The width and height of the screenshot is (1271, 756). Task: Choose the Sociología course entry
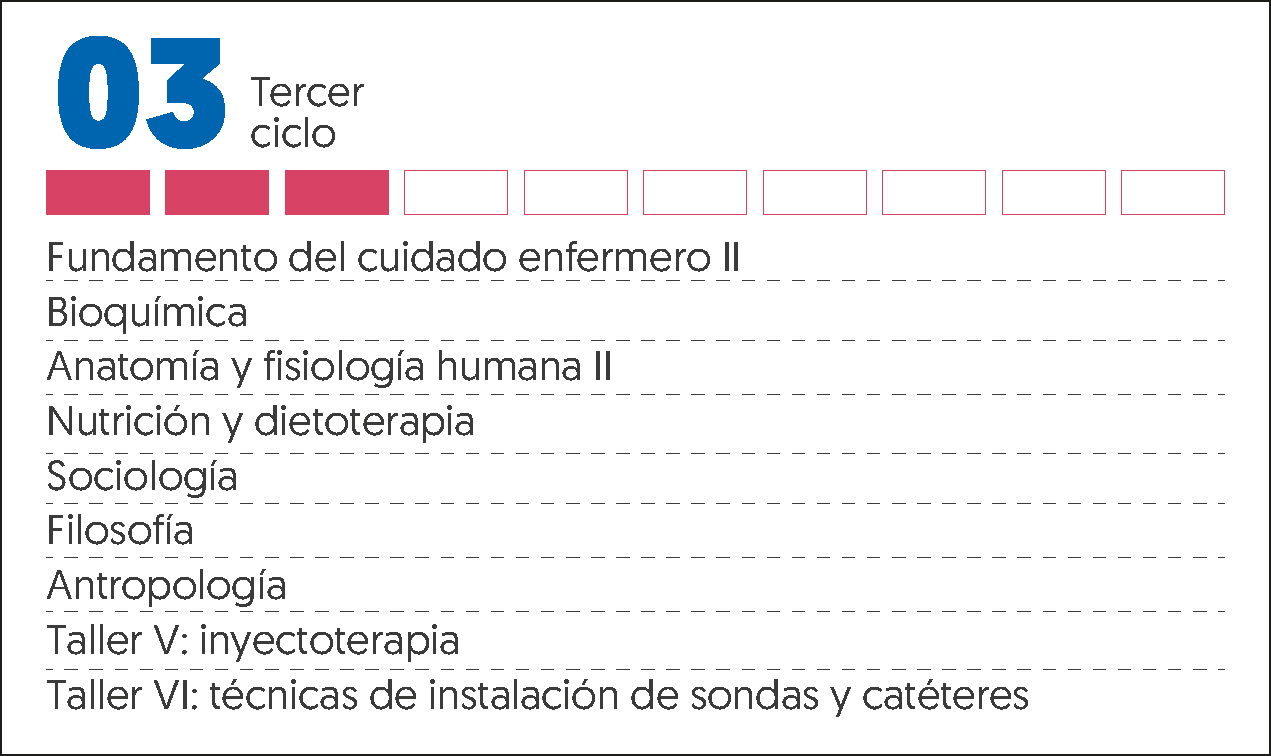coord(142,477)
